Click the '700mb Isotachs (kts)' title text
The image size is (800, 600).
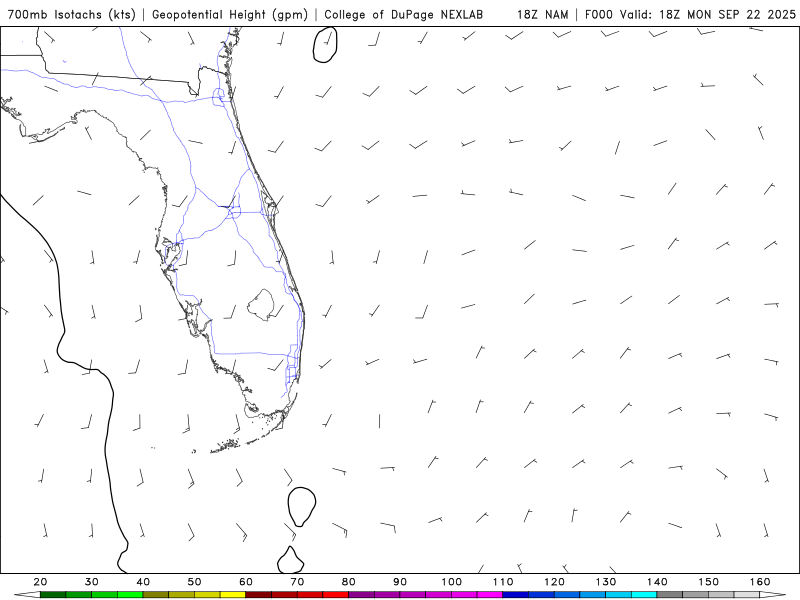pos(71,15)
